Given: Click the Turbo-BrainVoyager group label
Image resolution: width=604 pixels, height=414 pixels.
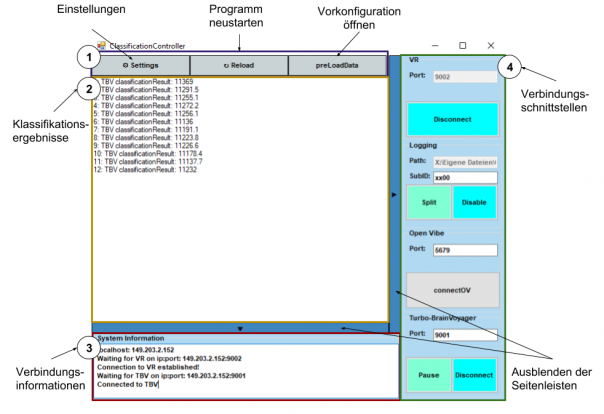Looking at the screenshot, I should tap(443, 318).
